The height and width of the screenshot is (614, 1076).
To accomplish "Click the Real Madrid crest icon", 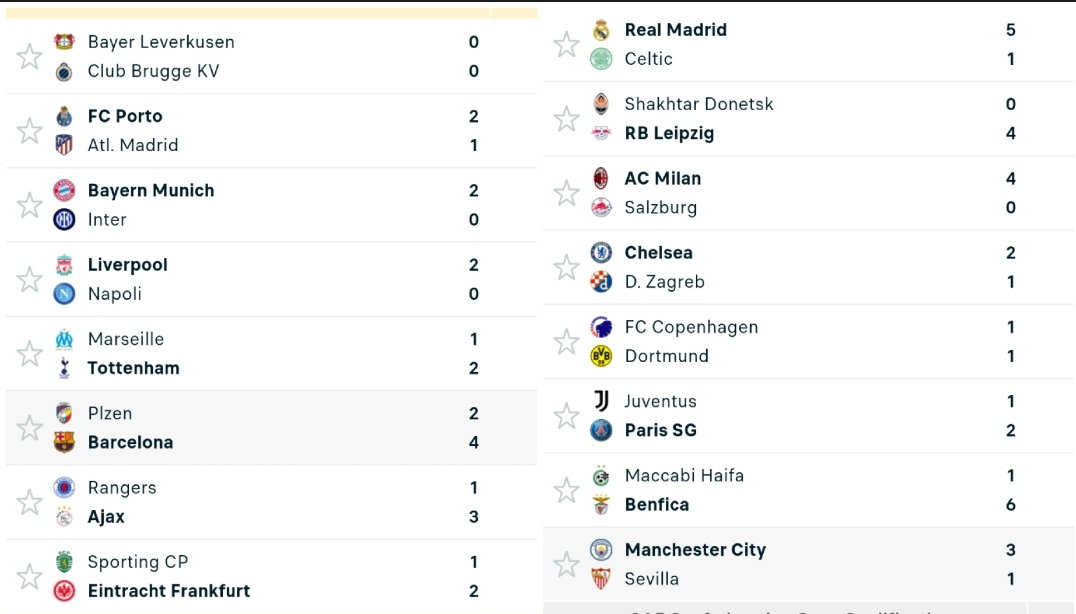I will (x=601, y=29).
